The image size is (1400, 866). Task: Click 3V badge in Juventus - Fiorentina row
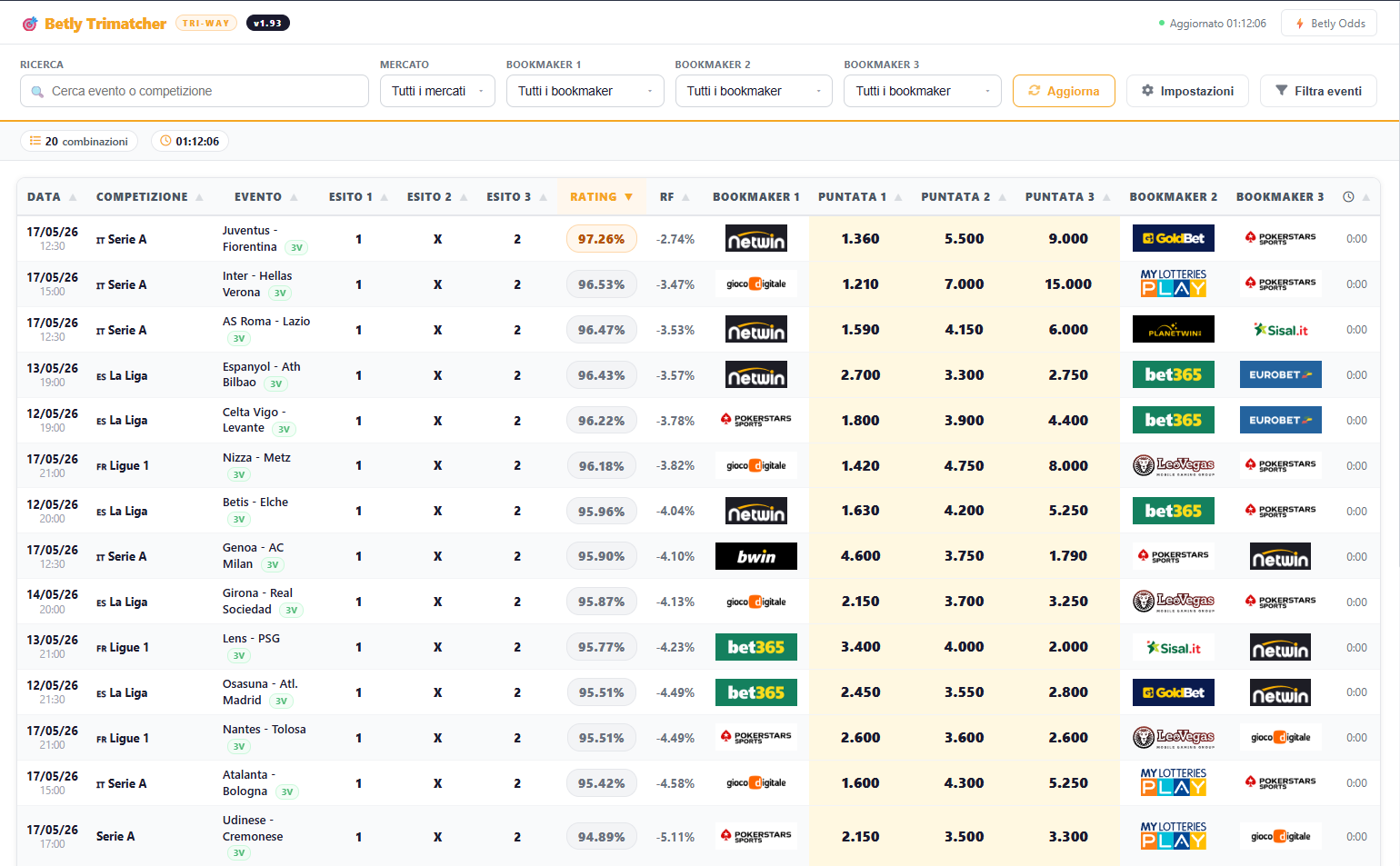[296, 247]
